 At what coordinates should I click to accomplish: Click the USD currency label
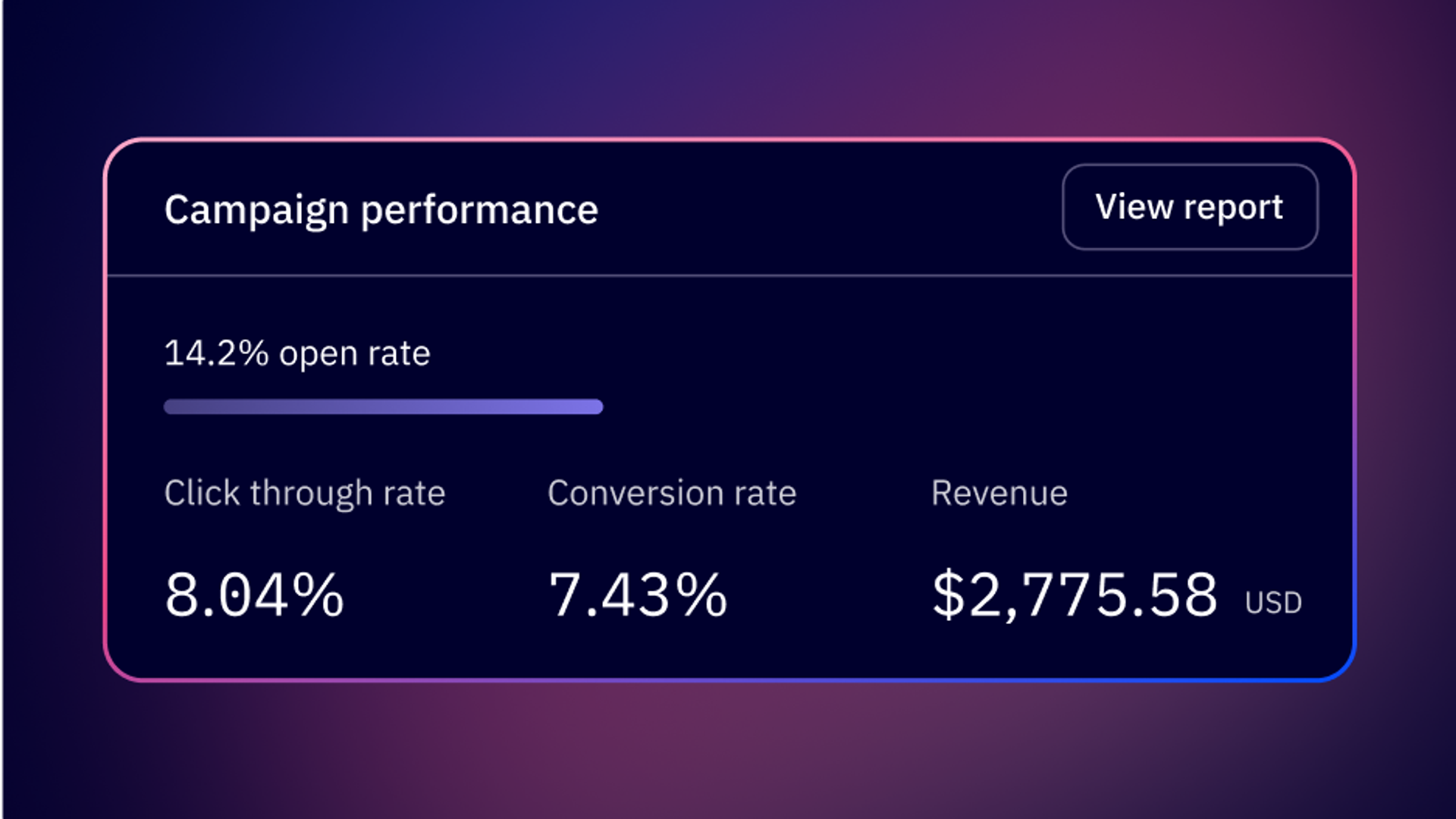point(1273,603)
